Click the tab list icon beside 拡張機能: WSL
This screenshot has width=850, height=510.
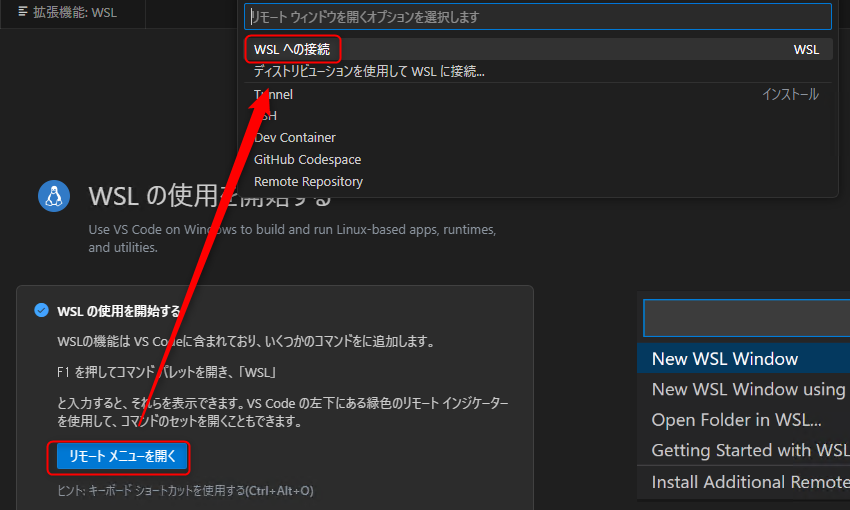tap(23, 12)
